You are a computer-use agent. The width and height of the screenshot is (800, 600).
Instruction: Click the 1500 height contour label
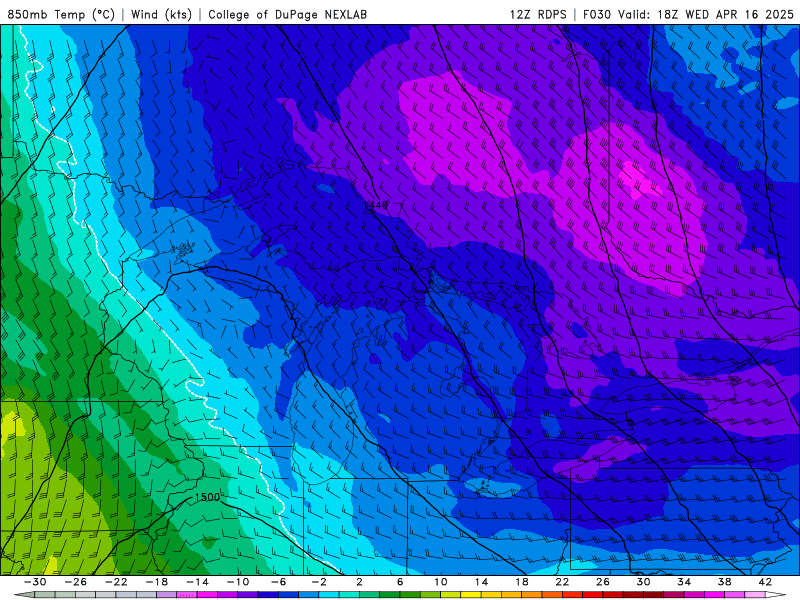pos(207,497)
